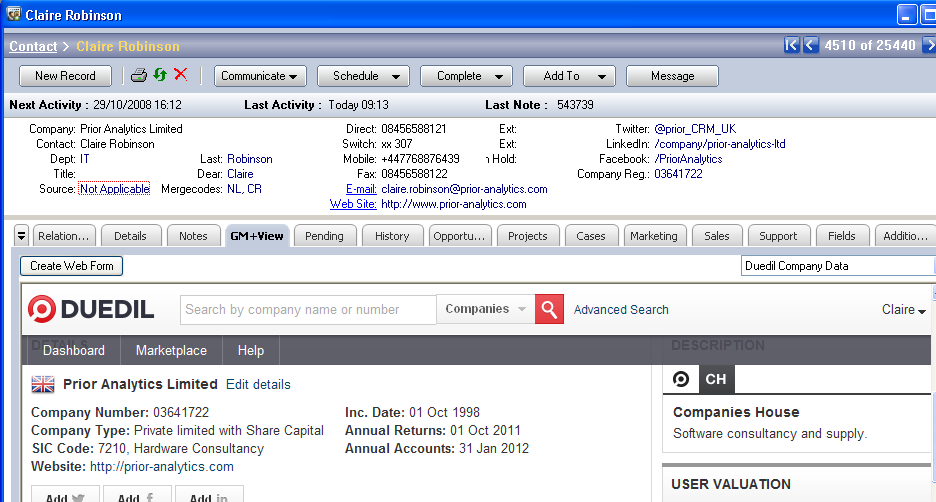Screen dimensions: 936x502
Task: Click the Create Web Form button
Action: pyautogui.click(x=72, y=266)
